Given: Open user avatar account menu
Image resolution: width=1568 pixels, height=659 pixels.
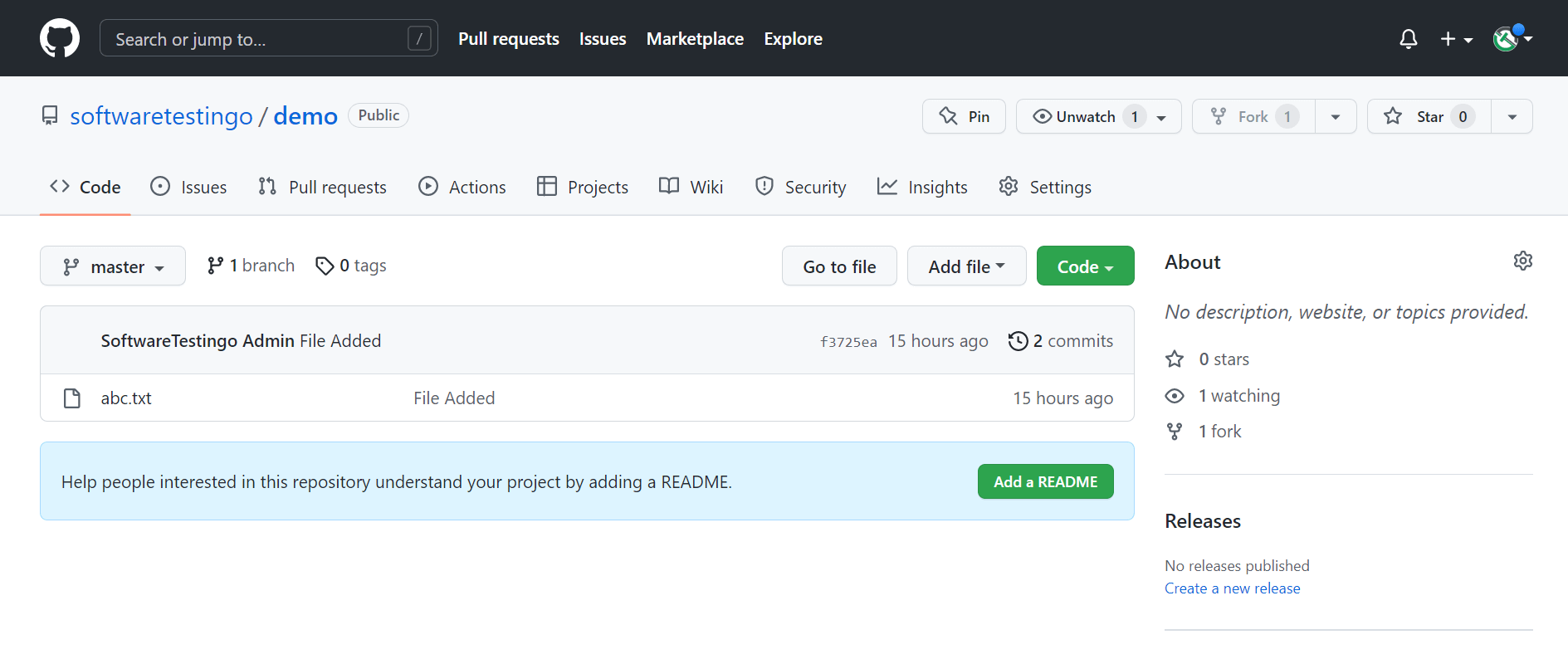Looking at the screenshot, I should [1512, 38].
